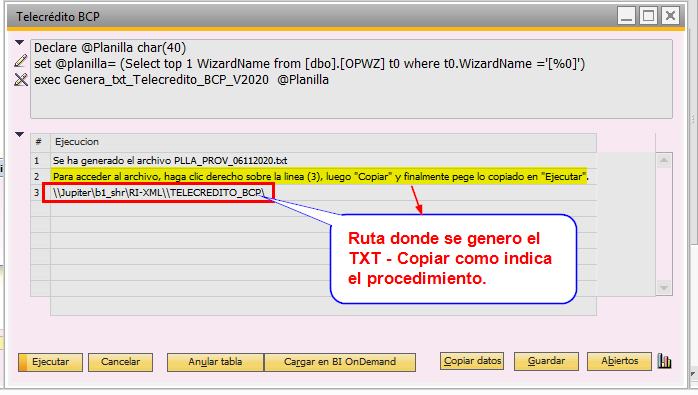698x395 pixels.
Task: Click the Copiar datos button
Action: (472, 361)
